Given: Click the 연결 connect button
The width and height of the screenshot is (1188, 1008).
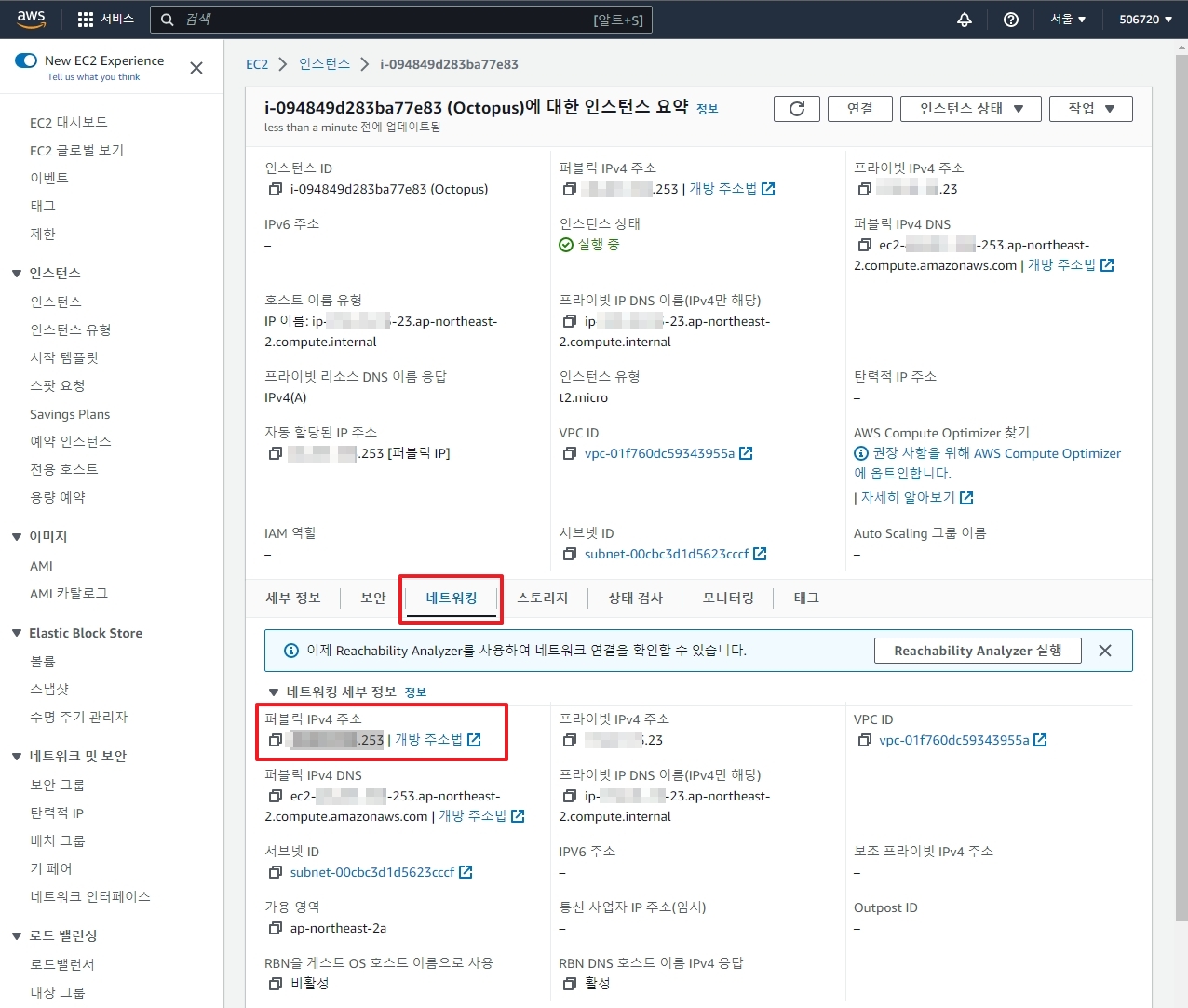Looking at the screenshot, I should click(x=860, y=109).
